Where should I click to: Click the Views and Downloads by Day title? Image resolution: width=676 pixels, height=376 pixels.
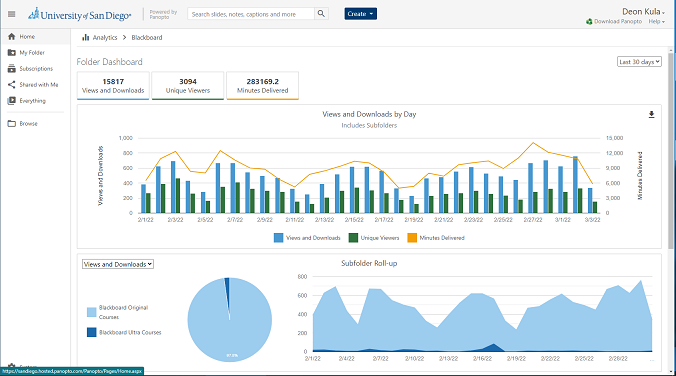369,114
